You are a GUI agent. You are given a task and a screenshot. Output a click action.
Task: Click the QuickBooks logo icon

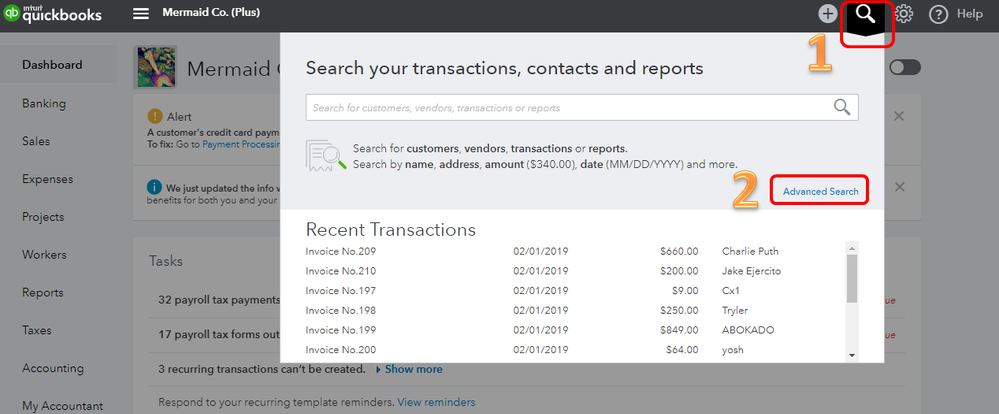click(x=11, y=13)
